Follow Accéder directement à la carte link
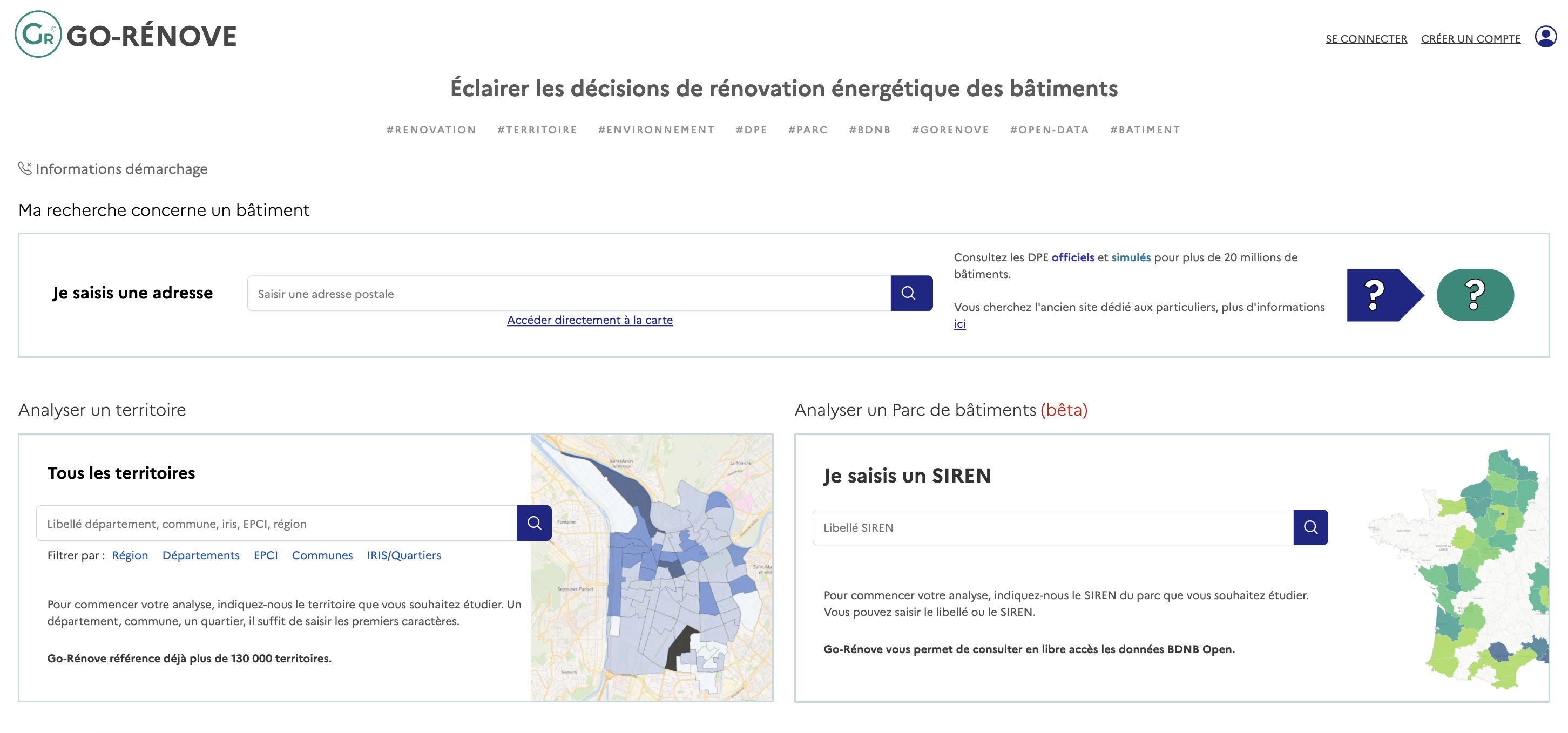The width and height of the screenshot is (1568, 733). tap(589, 320)
